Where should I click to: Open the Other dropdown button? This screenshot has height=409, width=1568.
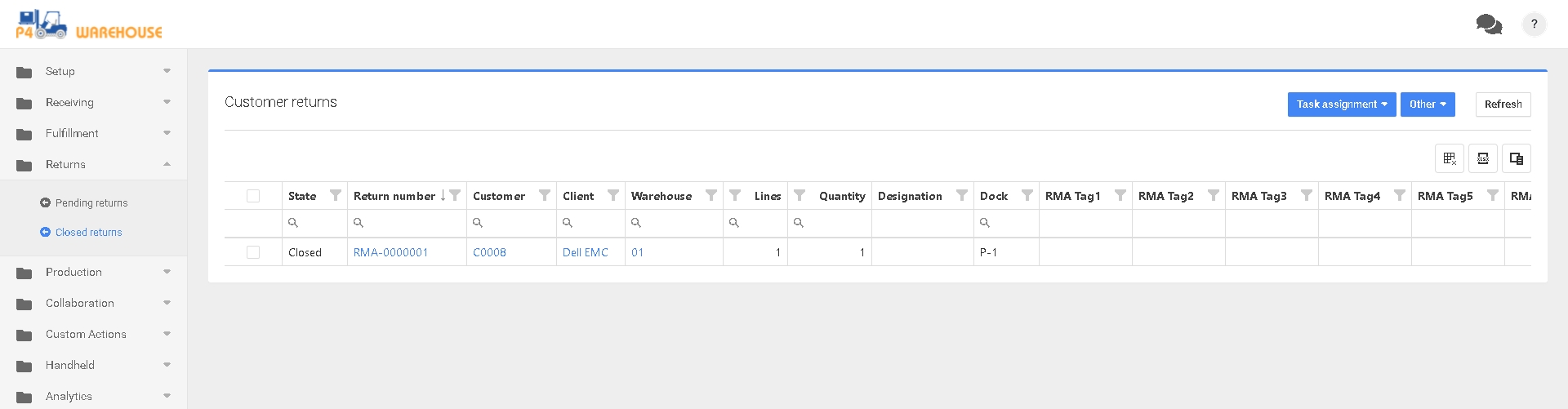click(x=1428, y=104)
